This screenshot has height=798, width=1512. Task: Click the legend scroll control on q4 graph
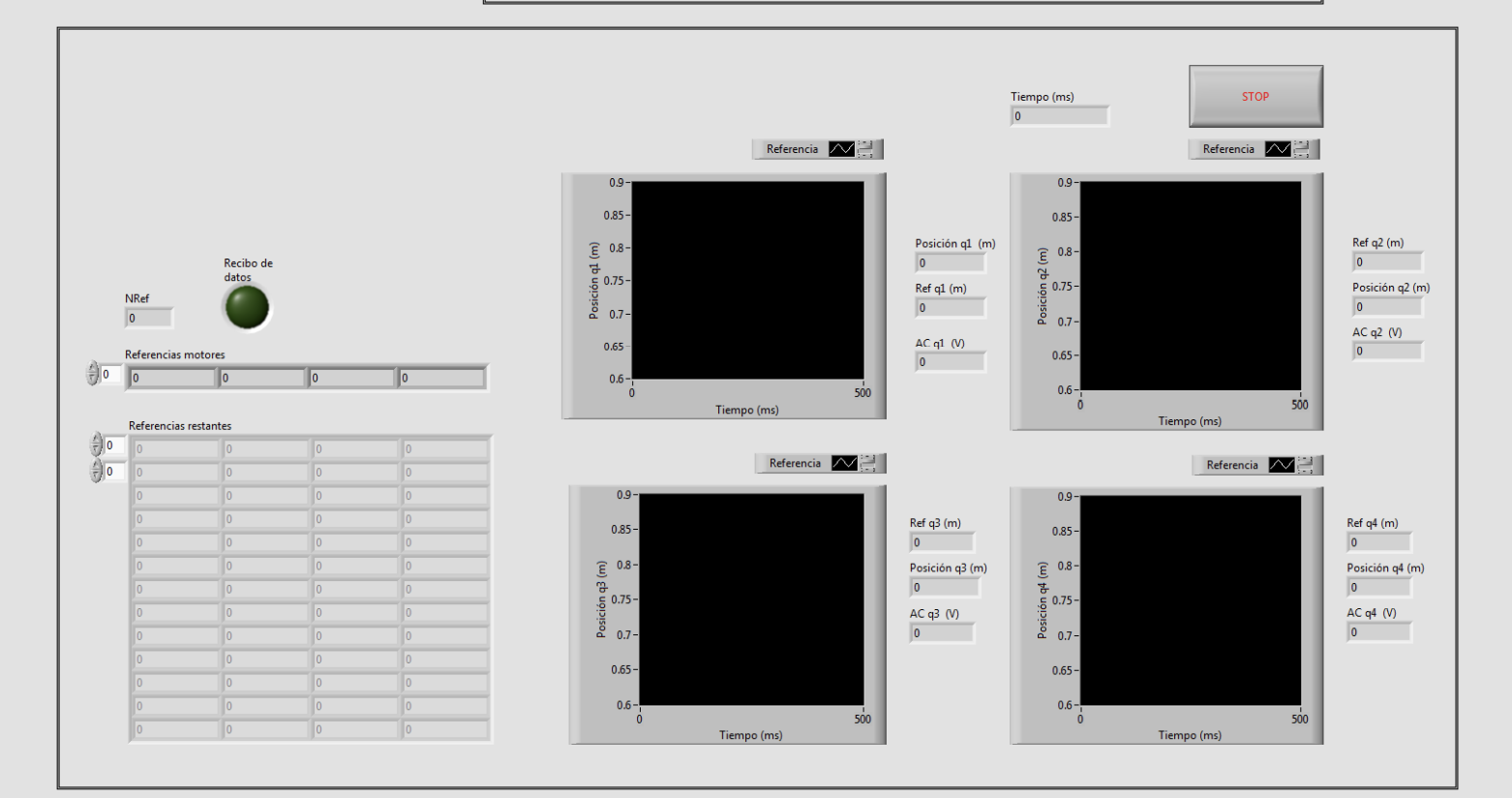[x=1306, y=466]
